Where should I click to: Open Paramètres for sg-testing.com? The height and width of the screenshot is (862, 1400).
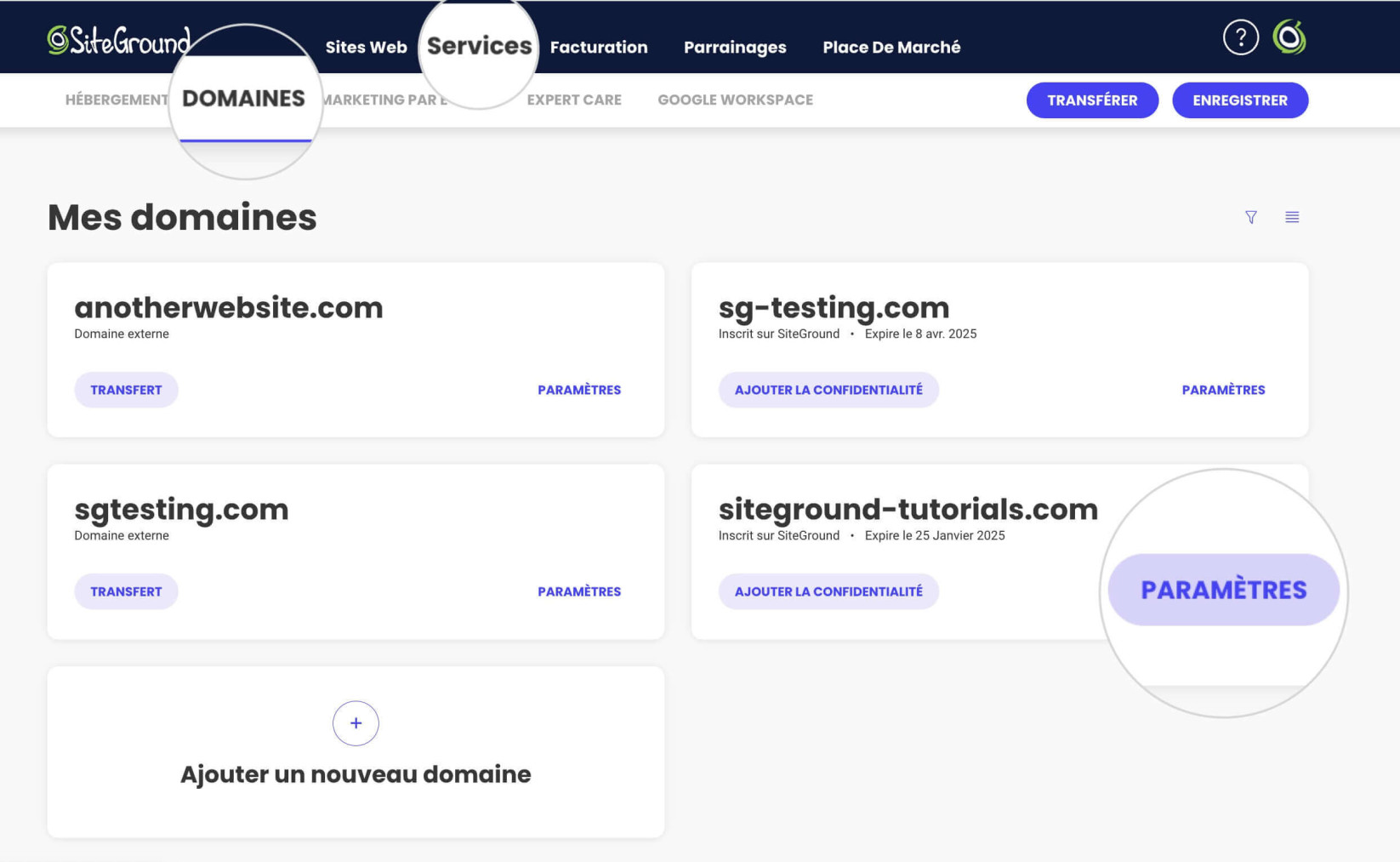point(1223,390)
